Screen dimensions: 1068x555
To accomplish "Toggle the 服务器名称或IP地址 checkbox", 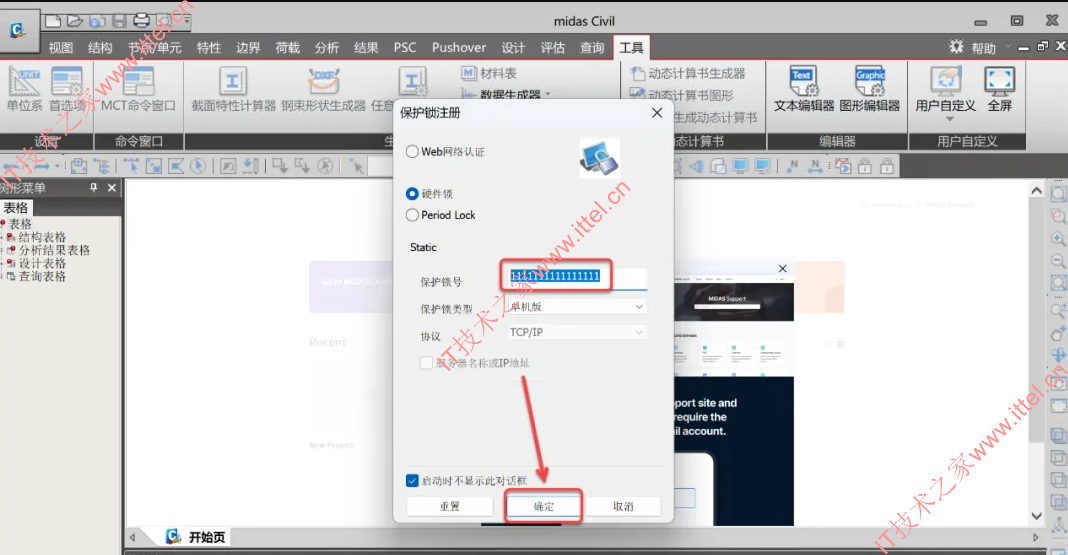I will pos(426,362).
